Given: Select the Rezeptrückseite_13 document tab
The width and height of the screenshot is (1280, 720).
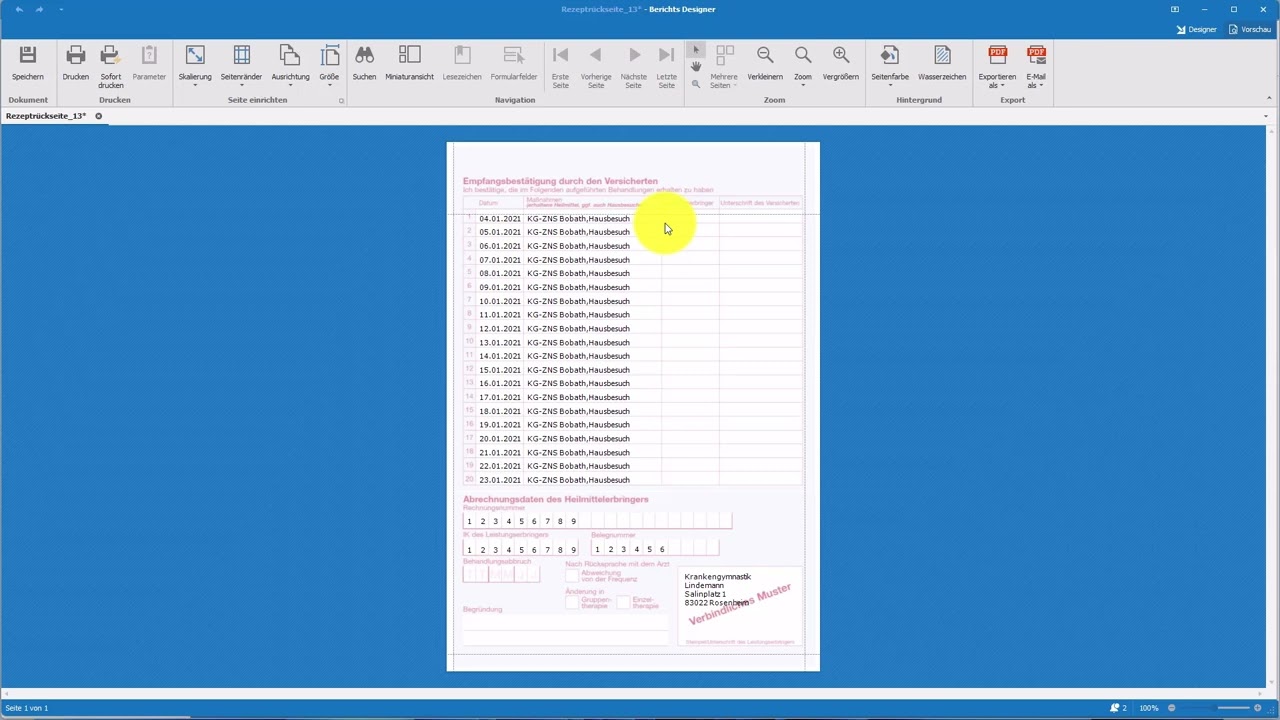Looking at the screenshot, I should pos(46,116).
